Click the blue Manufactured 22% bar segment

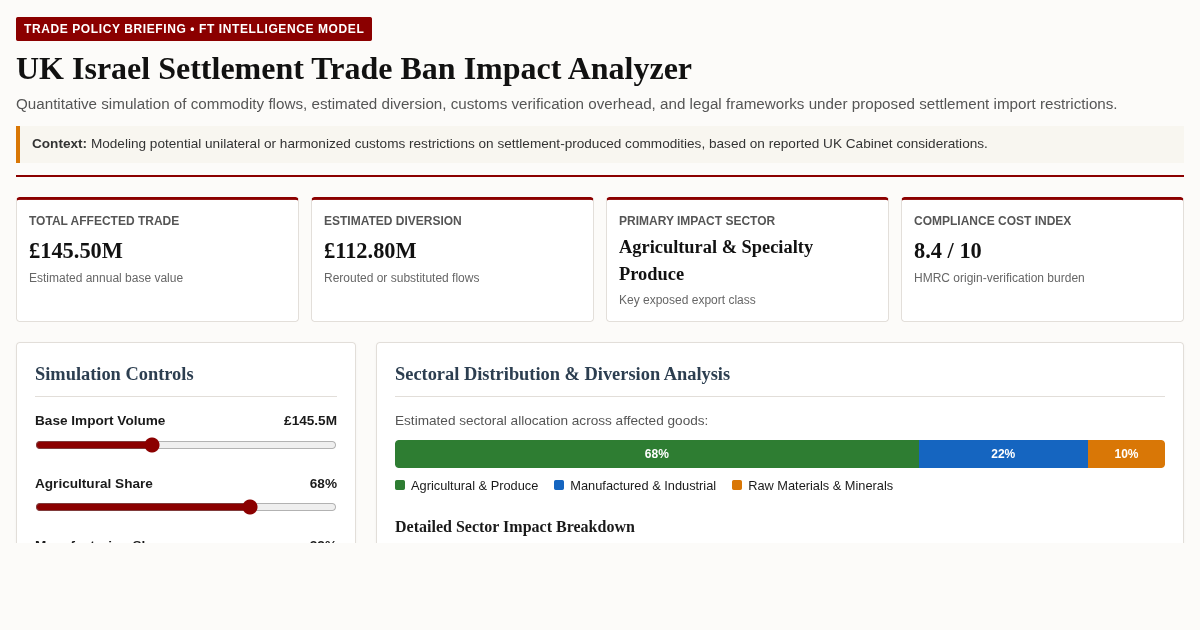[1003, 454]
